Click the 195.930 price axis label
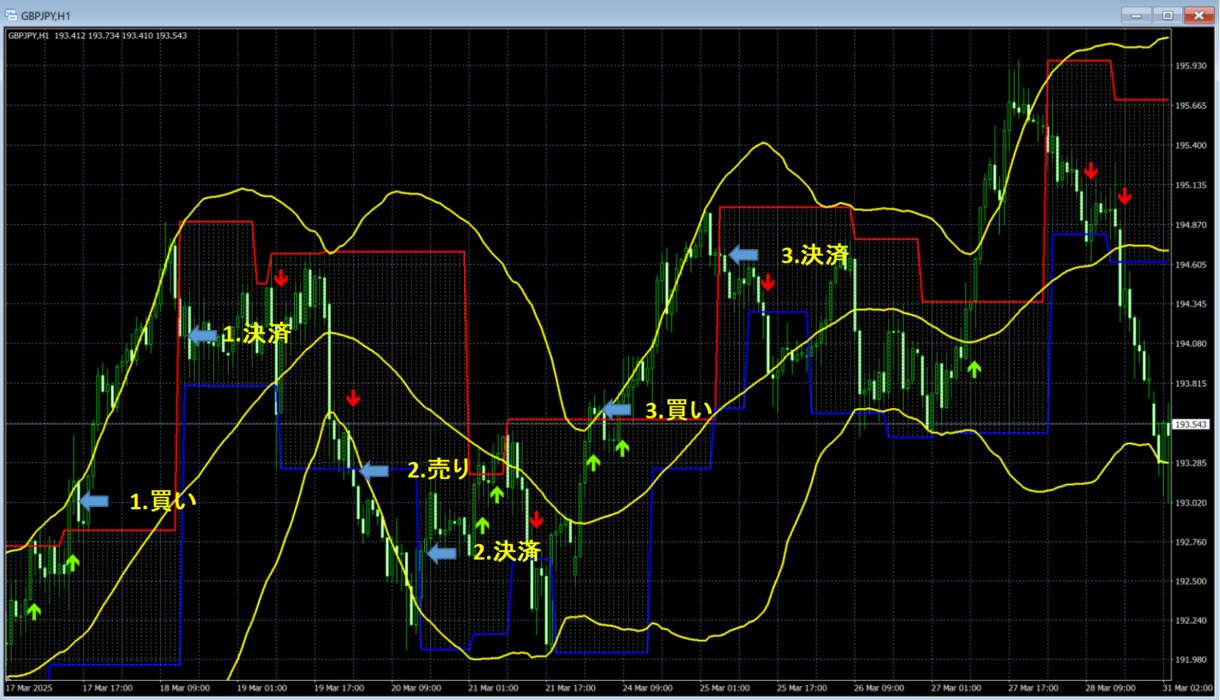Viewport: 1220px width, 700px height. [1190, 66]
